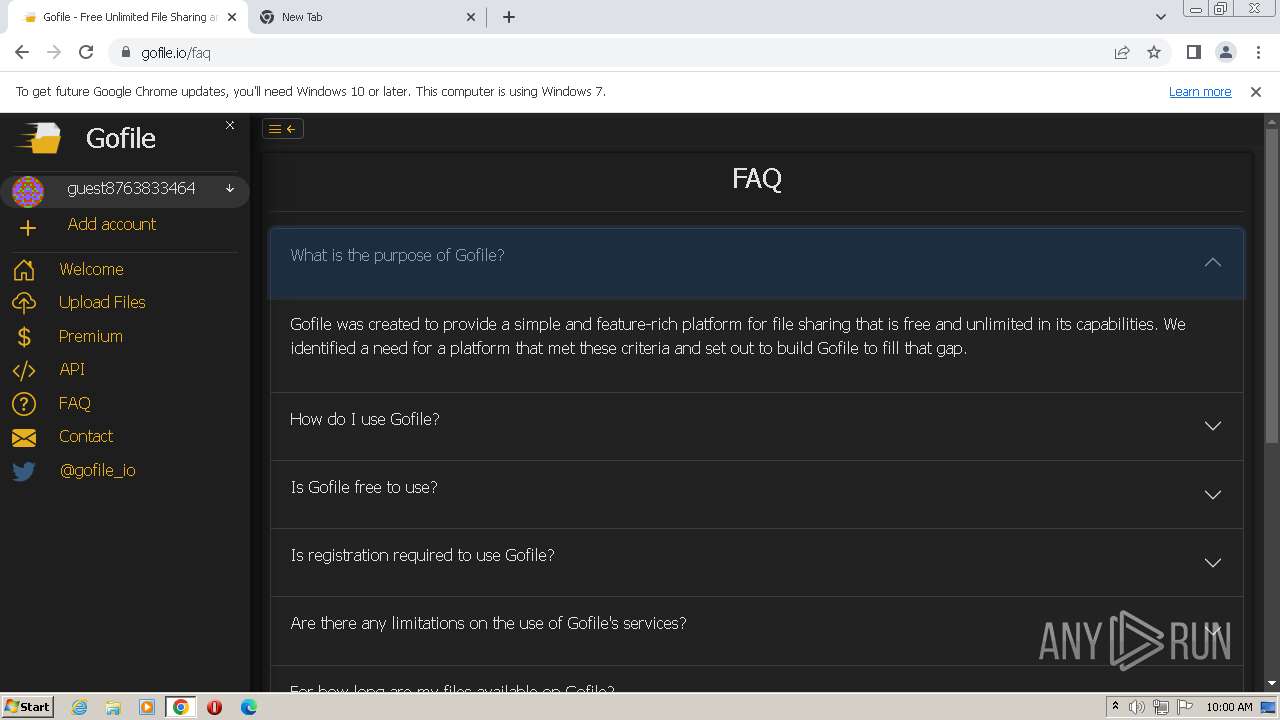The image size is (1280, 720).
Task: Click the Upload Files cloud icon
Action: tap(24, 303)
